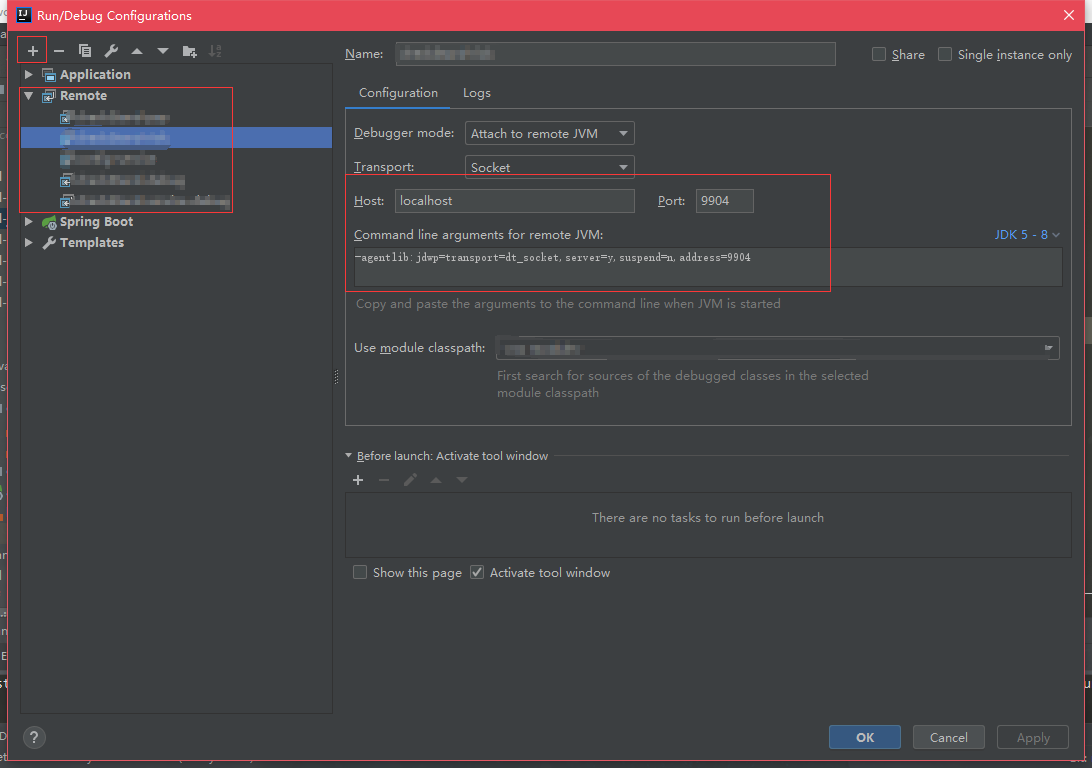Select the Application tree label
Screen dimensions: 1092x768
(95, 75)
